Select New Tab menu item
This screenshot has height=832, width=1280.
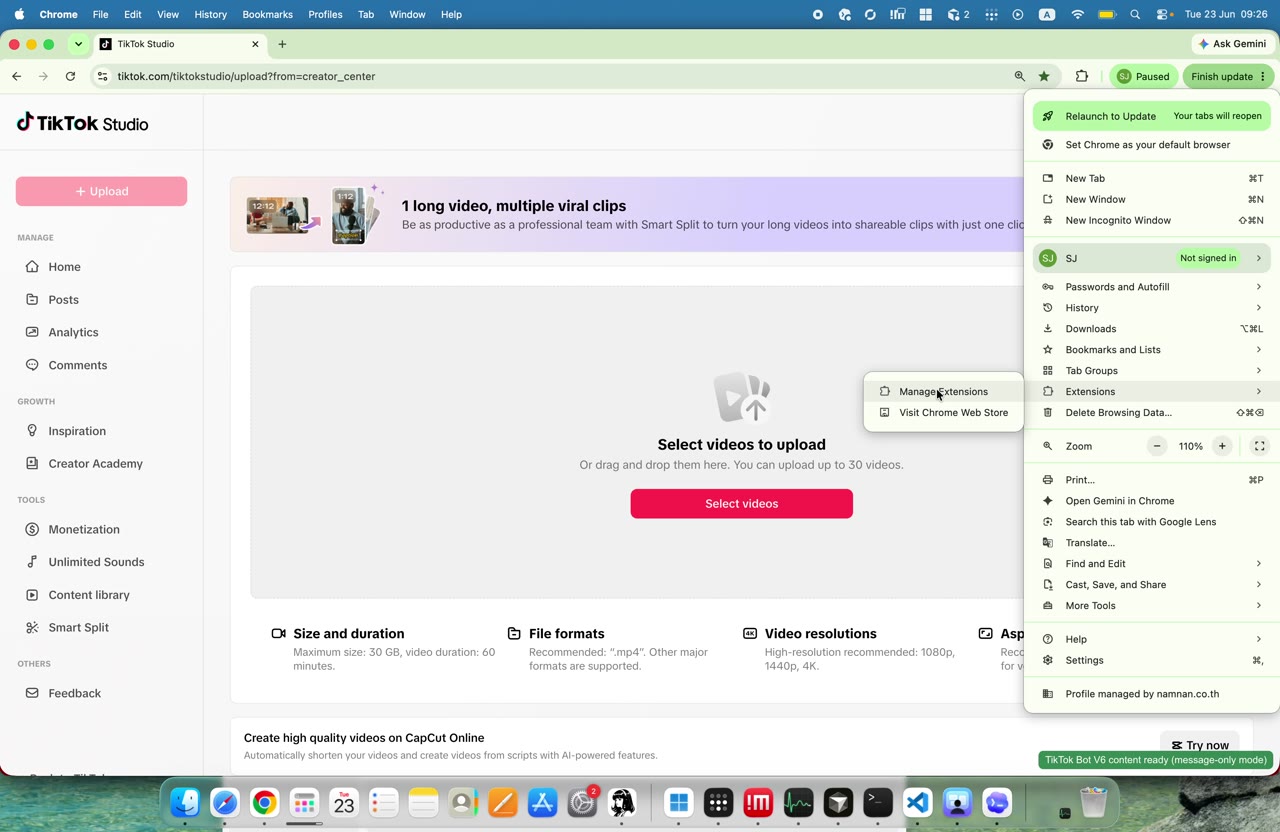[x=1152, y=178]
